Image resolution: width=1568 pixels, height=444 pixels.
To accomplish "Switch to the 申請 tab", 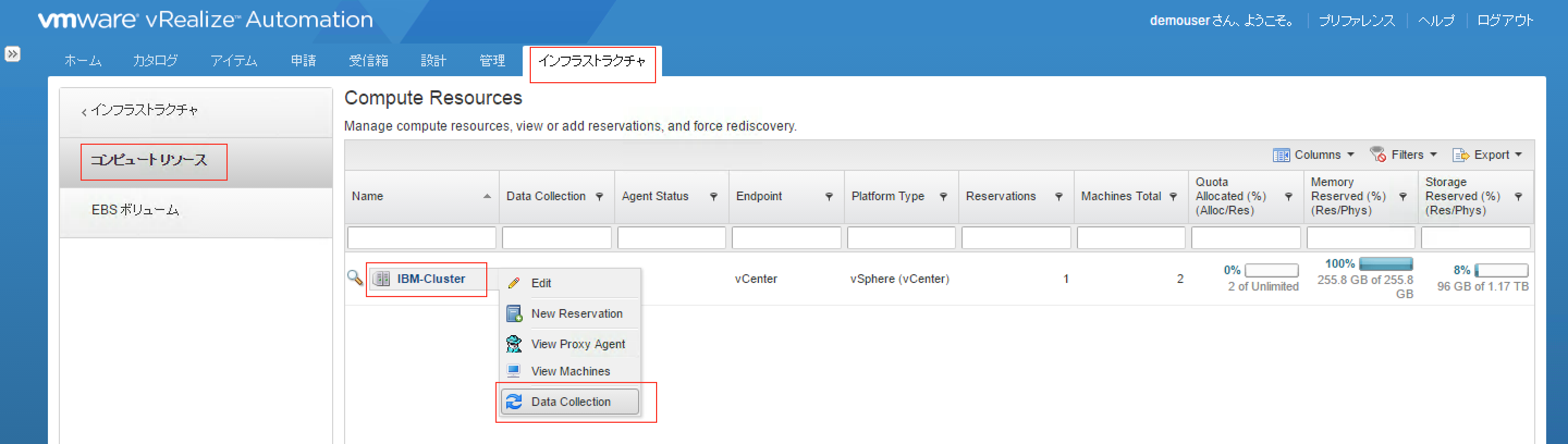I will pyautogui.click(x=303, y=61).
